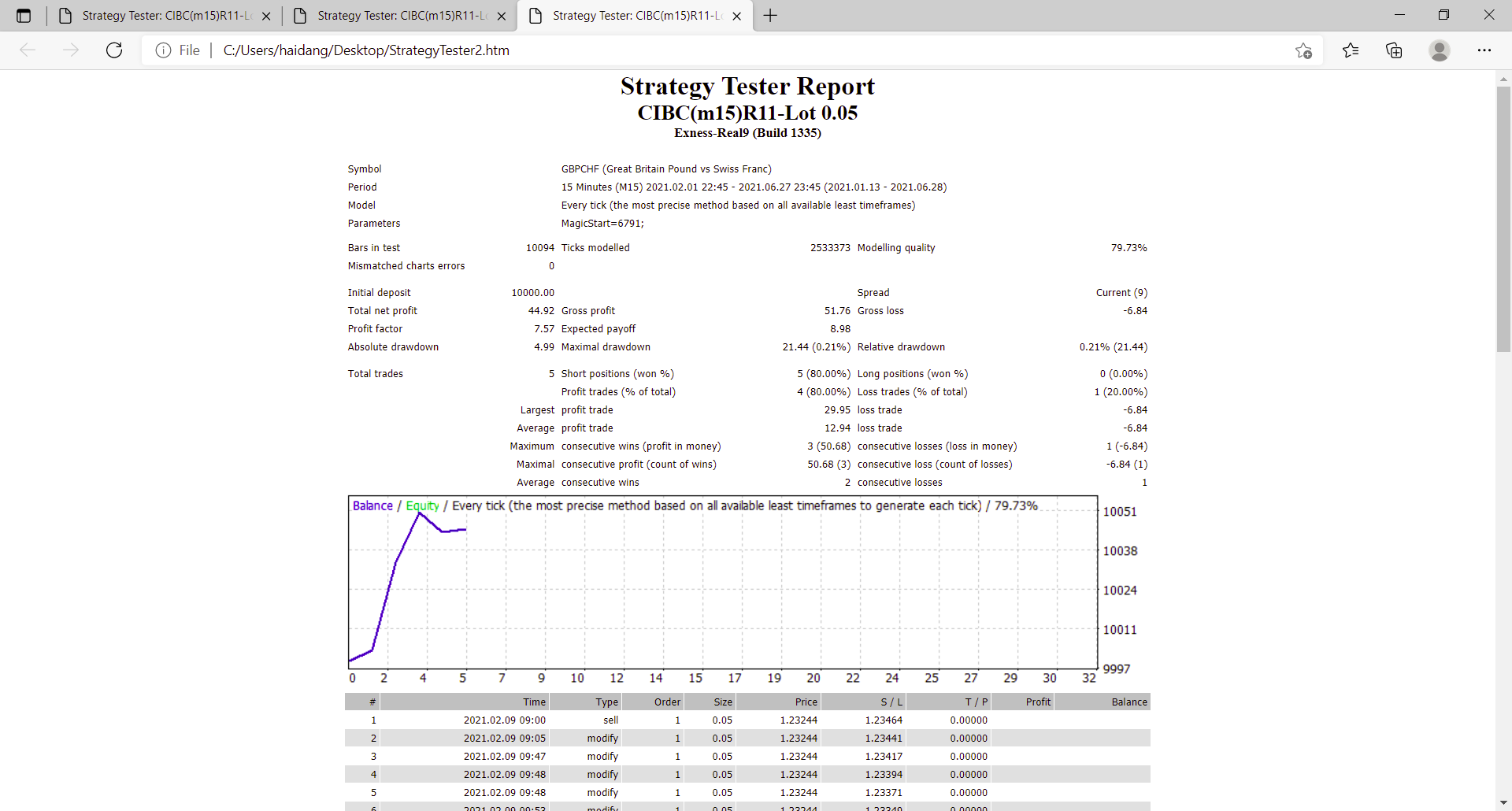Add this page to favorites star

1303,50
